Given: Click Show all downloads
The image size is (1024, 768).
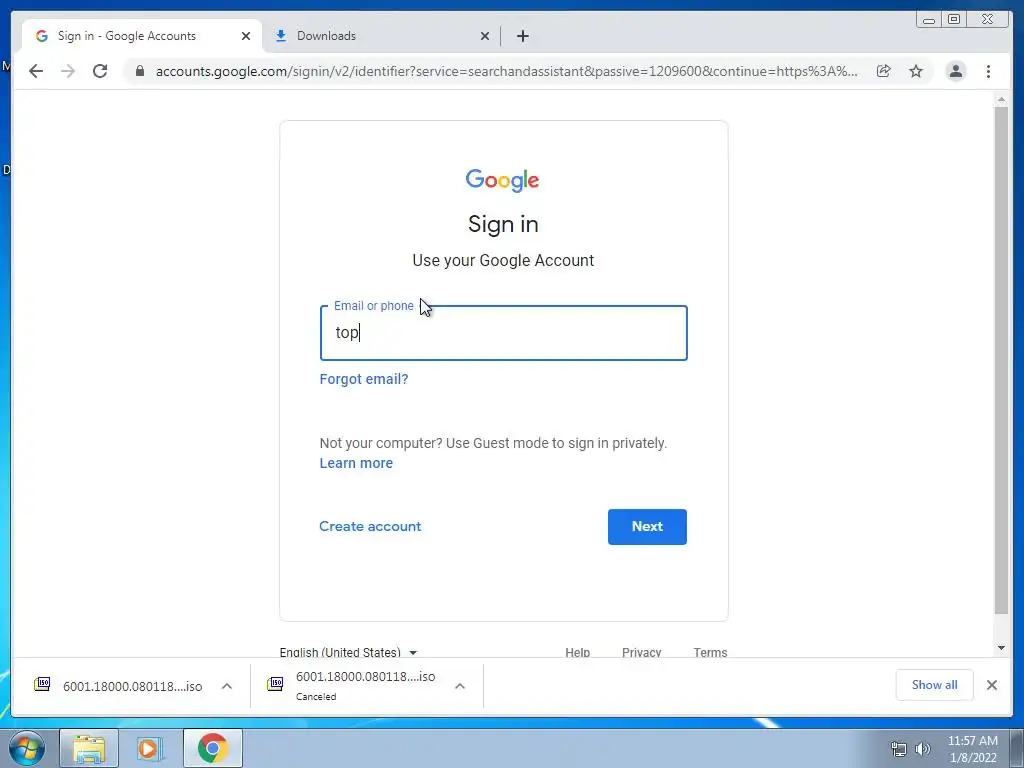Looking at the screenshot, I should 935,685.
